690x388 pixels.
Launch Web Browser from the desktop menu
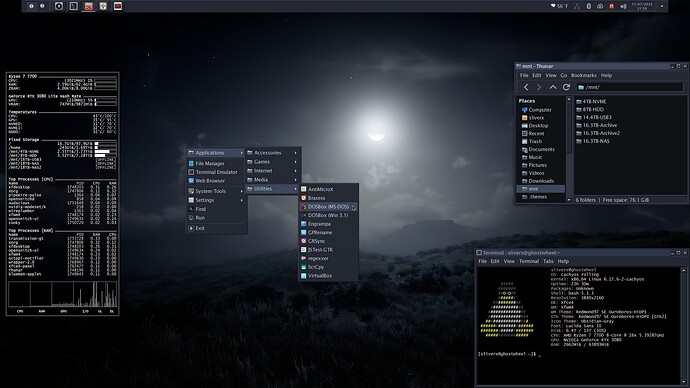pos(216,181)
